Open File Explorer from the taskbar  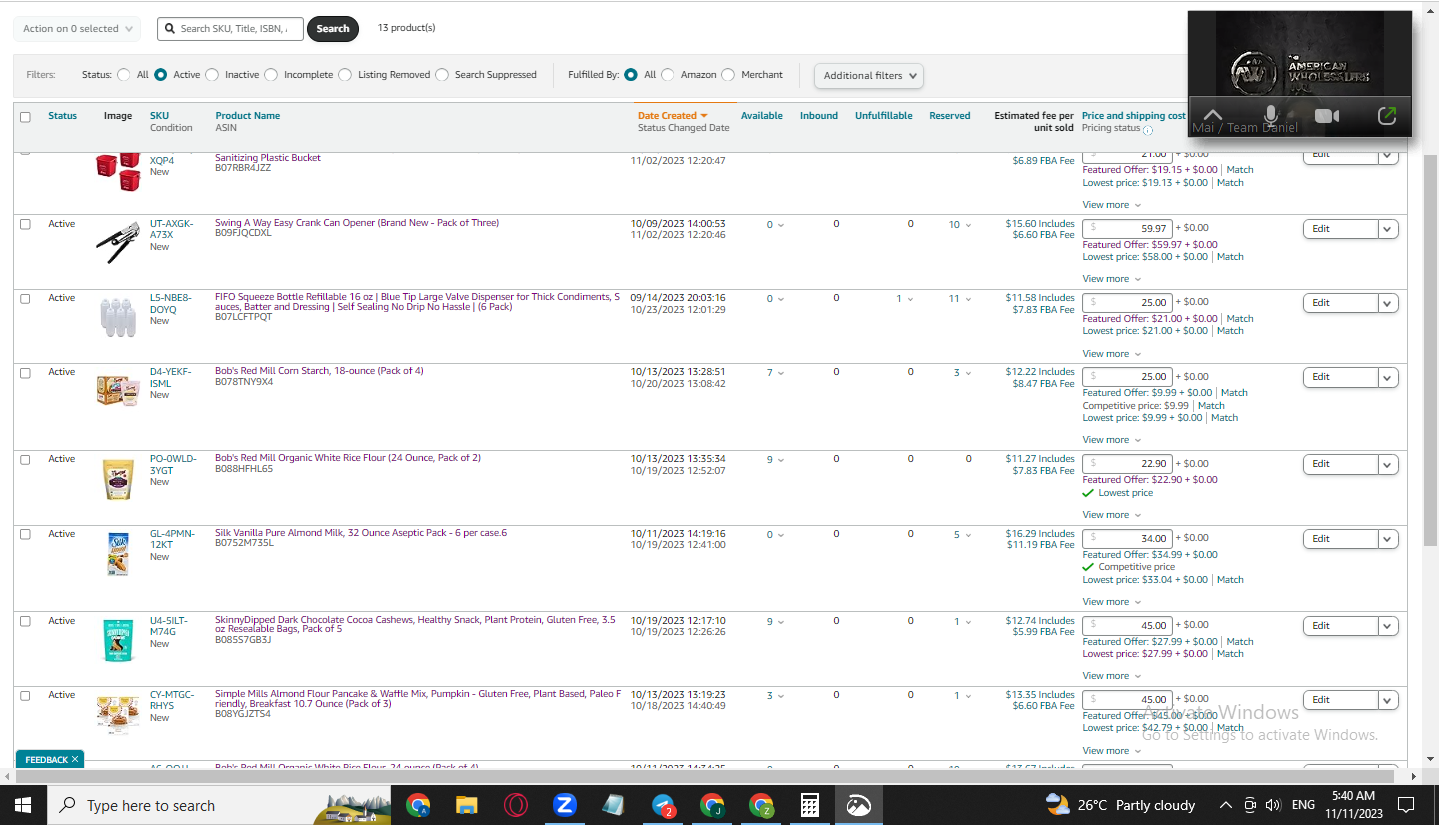point(466,805)
